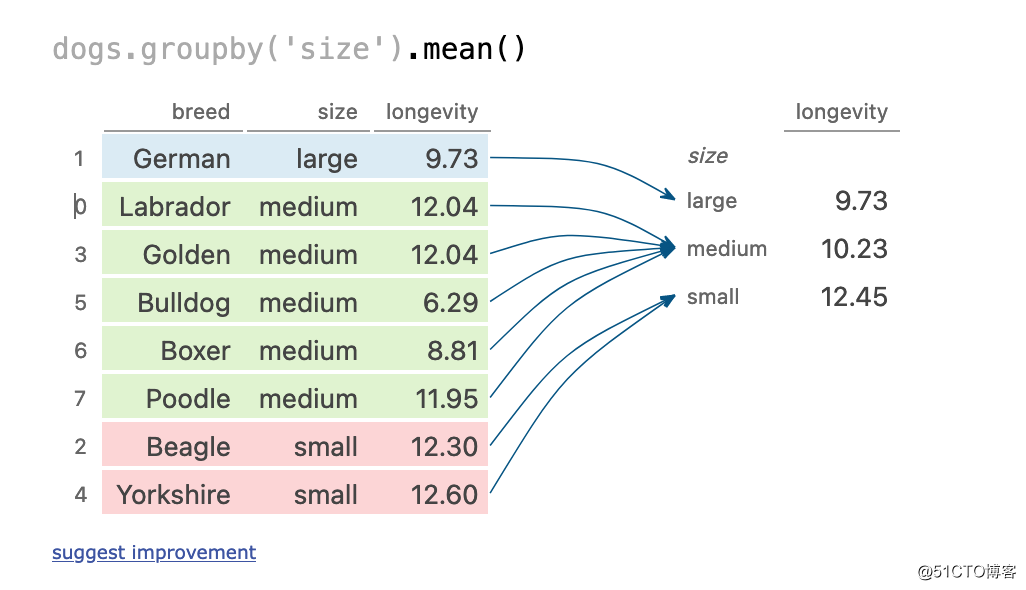Click the breed column header
Viewport: 1026px width, 590px height.
(200, 112)
